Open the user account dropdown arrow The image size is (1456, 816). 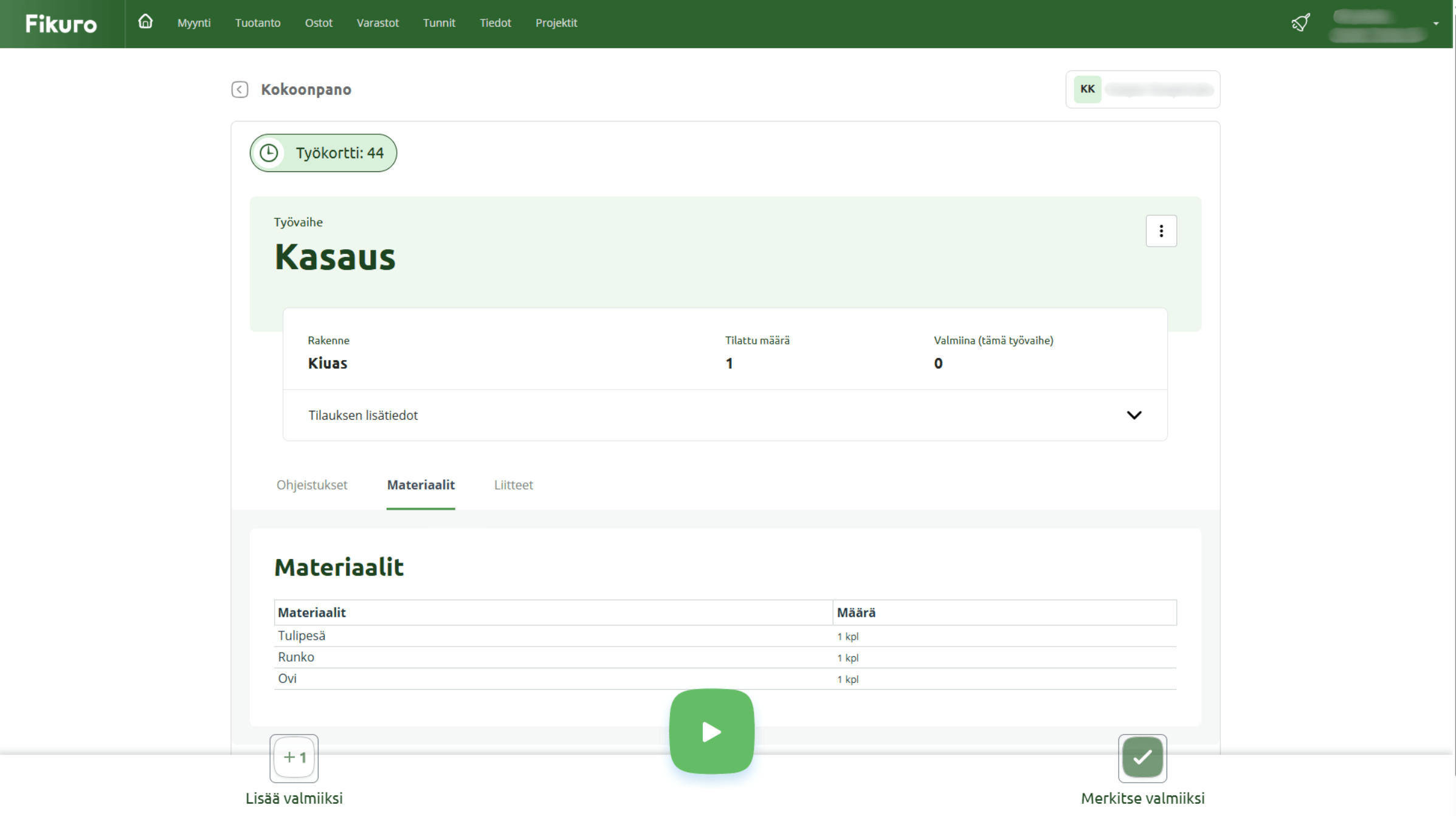pyautogui.click(x=1435, y=24)
